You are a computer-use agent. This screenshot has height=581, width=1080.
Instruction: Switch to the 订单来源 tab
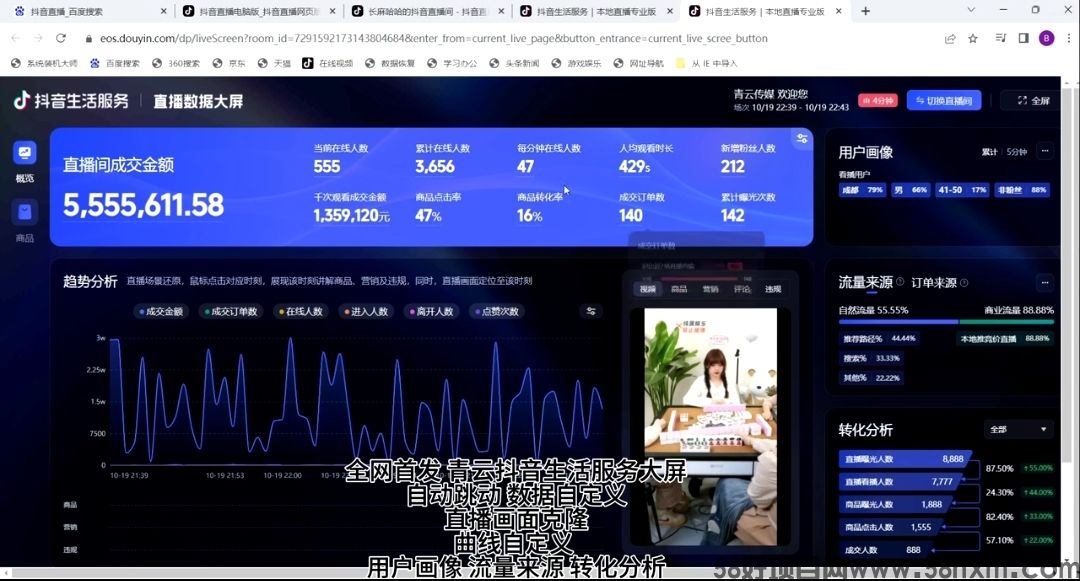pos(933,283)
